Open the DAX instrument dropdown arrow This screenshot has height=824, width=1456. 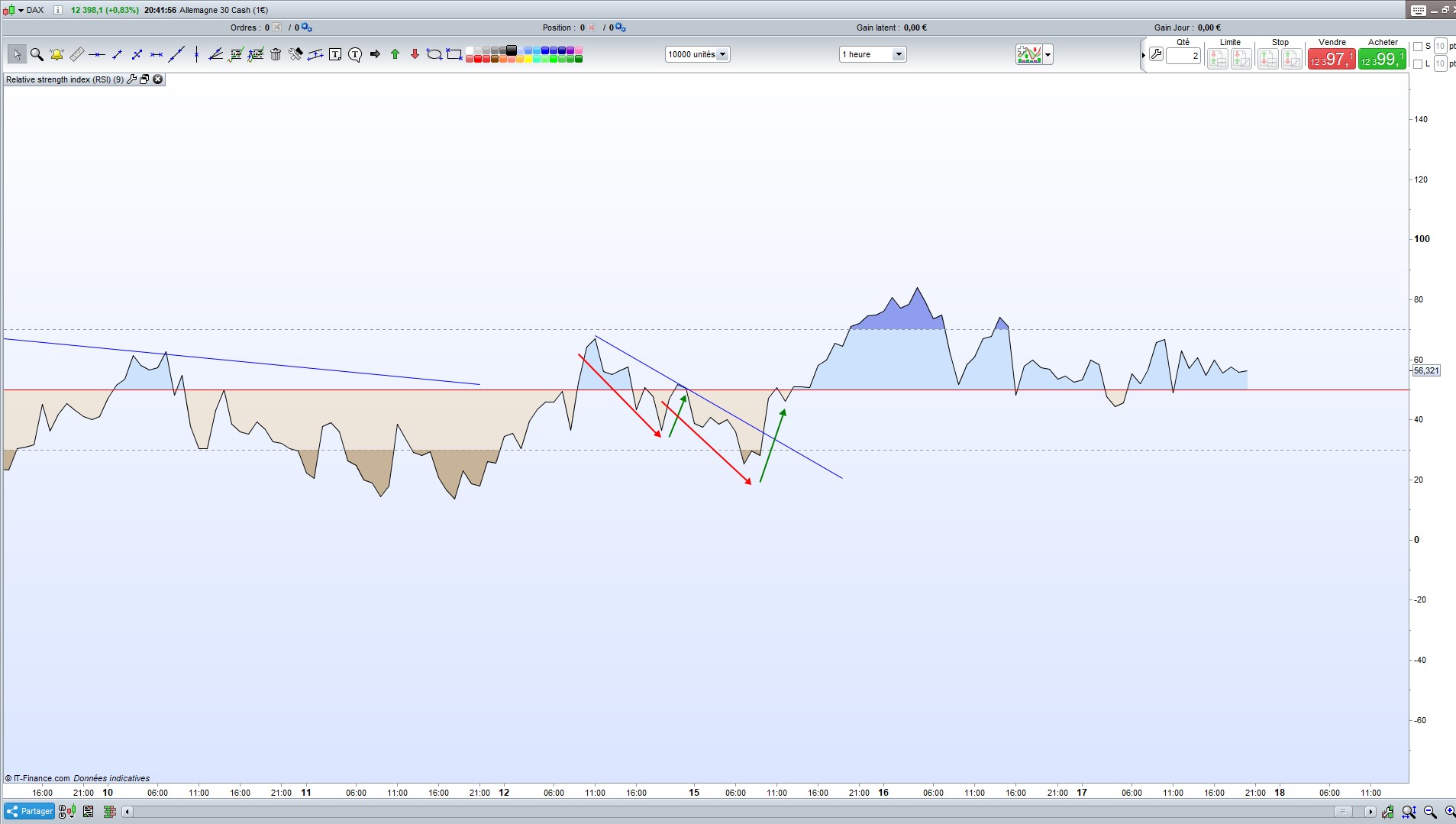[x=21, y=10]
